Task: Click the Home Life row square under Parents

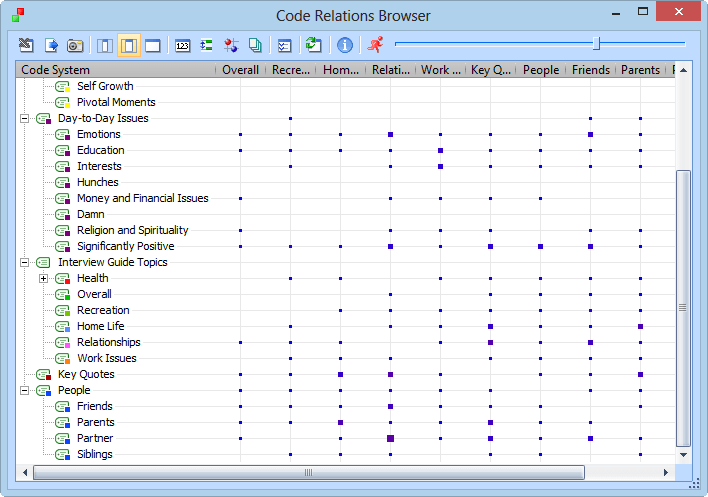Action: 640,326
